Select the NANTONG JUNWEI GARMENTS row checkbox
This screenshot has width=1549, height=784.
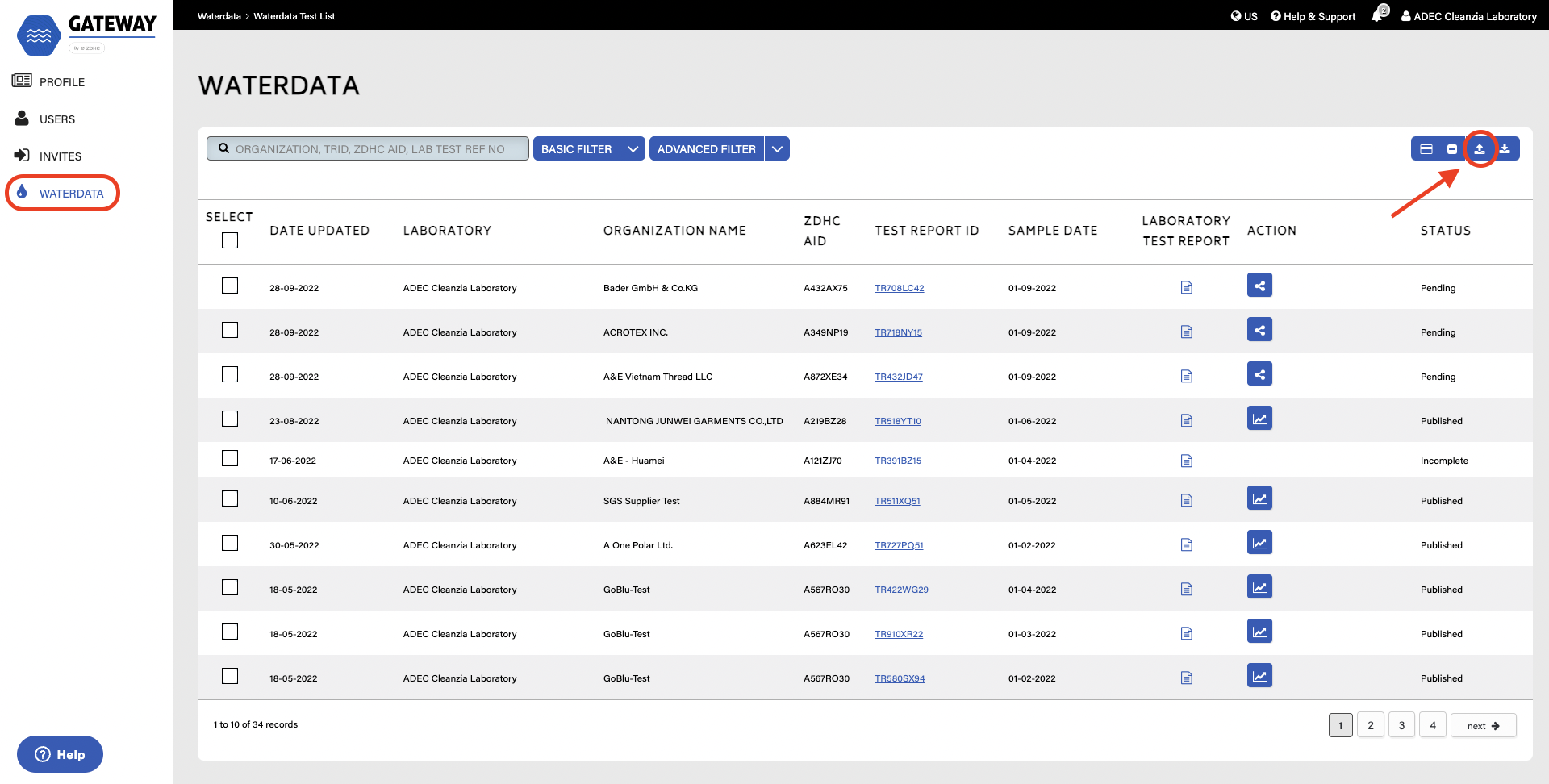point(230,419)
